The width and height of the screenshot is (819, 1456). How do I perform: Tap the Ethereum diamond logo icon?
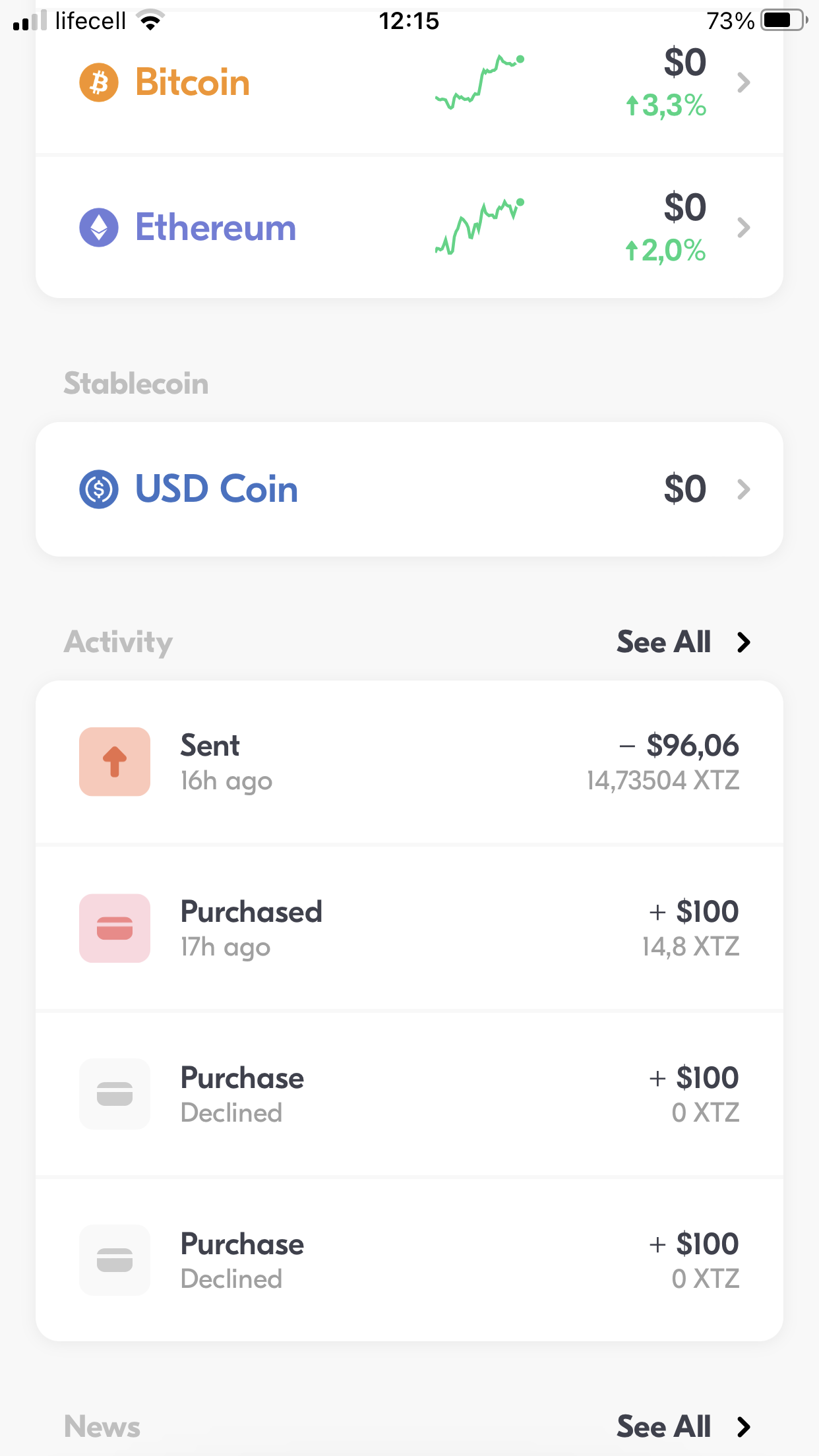(x=99, y=228)
